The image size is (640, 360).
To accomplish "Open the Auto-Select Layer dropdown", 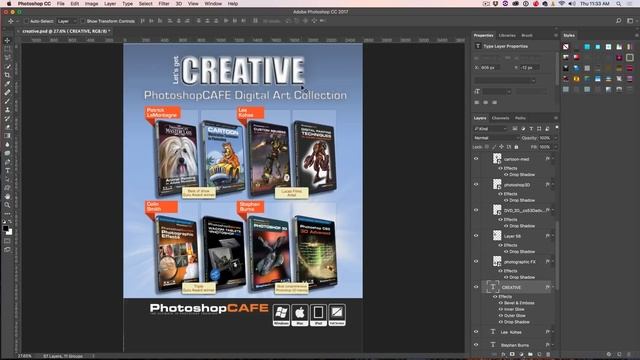I will click(x=67, y=21).
